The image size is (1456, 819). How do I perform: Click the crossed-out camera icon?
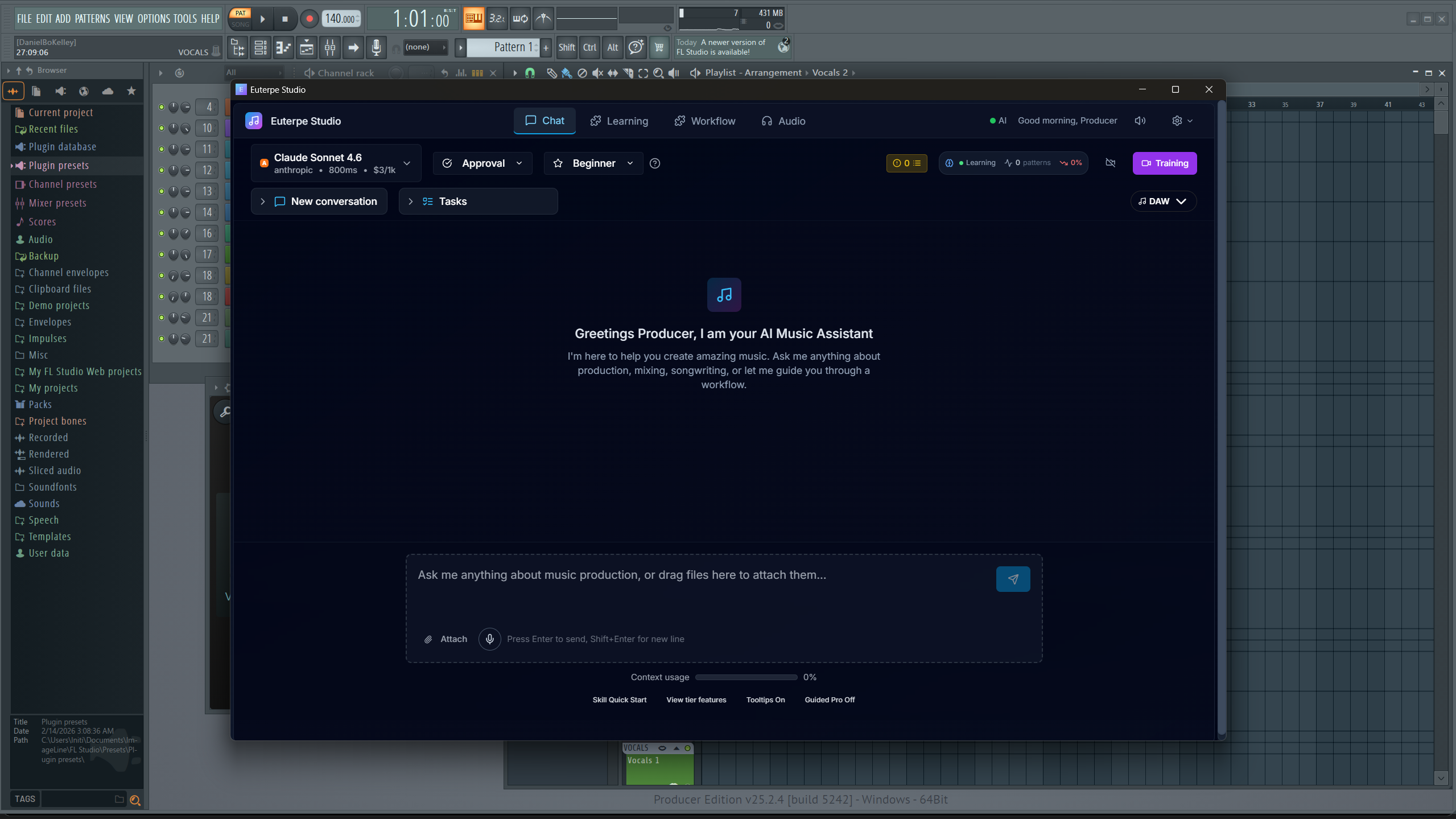[1110, 163]
